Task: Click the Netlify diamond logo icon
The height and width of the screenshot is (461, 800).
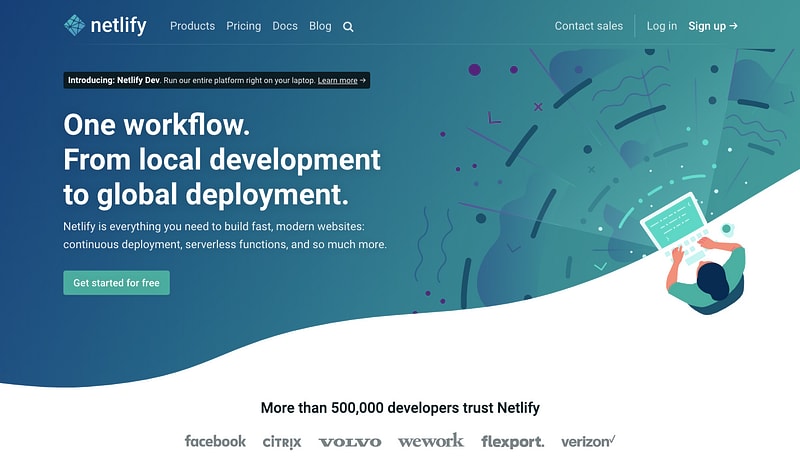Action: [x=74, y=25]
